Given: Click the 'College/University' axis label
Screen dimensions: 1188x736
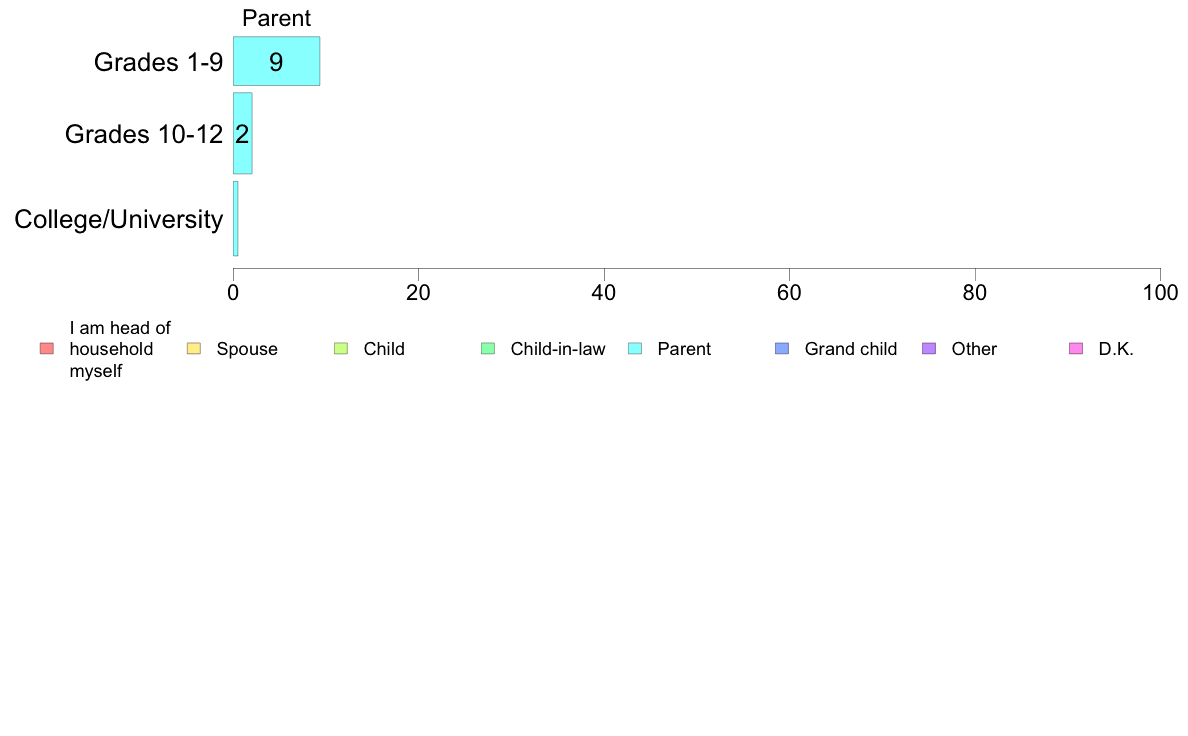Looking at the screenshot, I should coord(118,219).
